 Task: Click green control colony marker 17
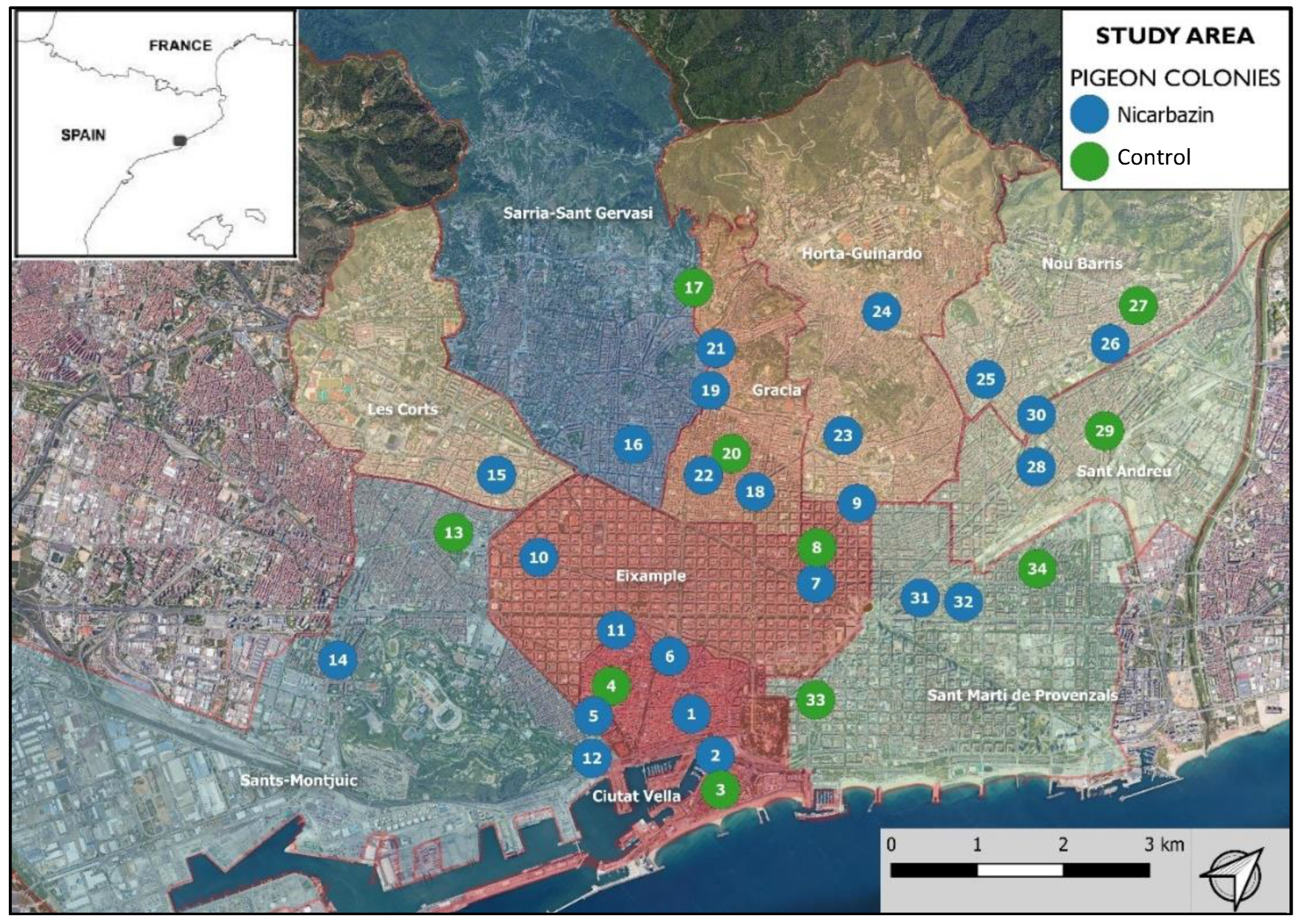[693, 288]
